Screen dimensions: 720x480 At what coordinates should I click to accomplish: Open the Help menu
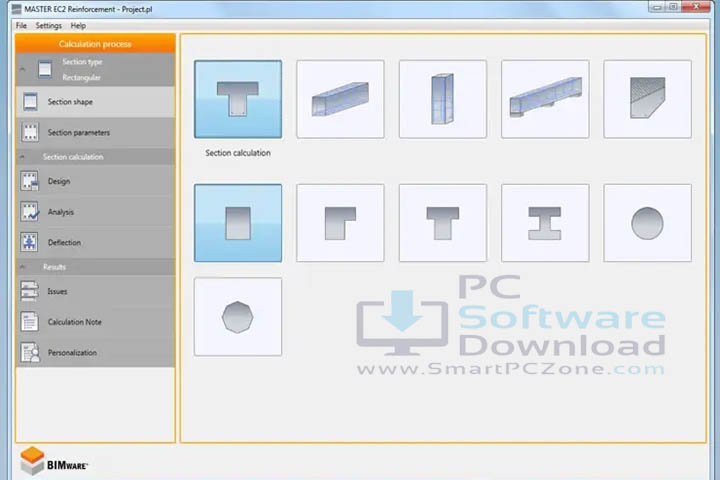[78, 26]
